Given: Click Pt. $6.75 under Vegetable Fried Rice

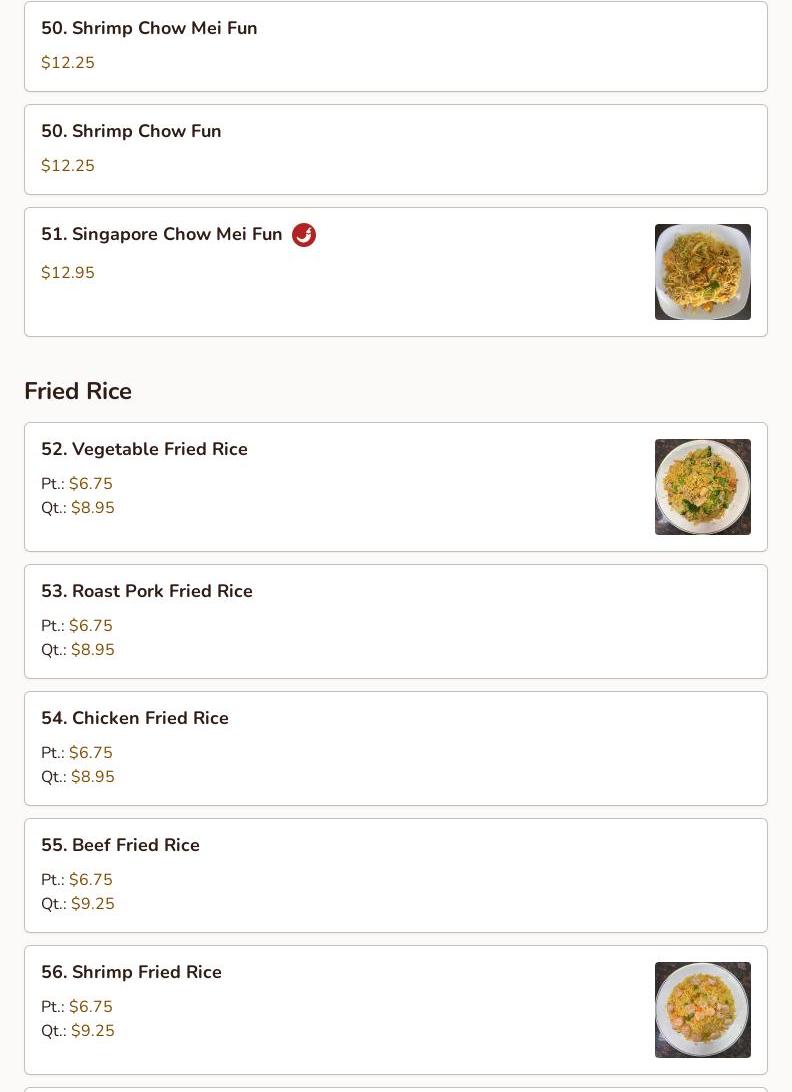Looking at the screenshot, I should click(77, 484).
